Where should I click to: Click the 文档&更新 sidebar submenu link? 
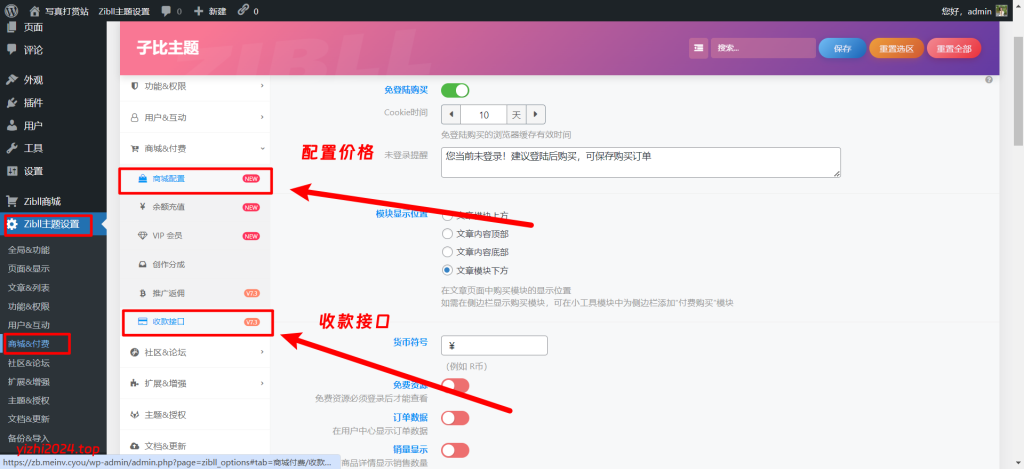coord(29,419)
